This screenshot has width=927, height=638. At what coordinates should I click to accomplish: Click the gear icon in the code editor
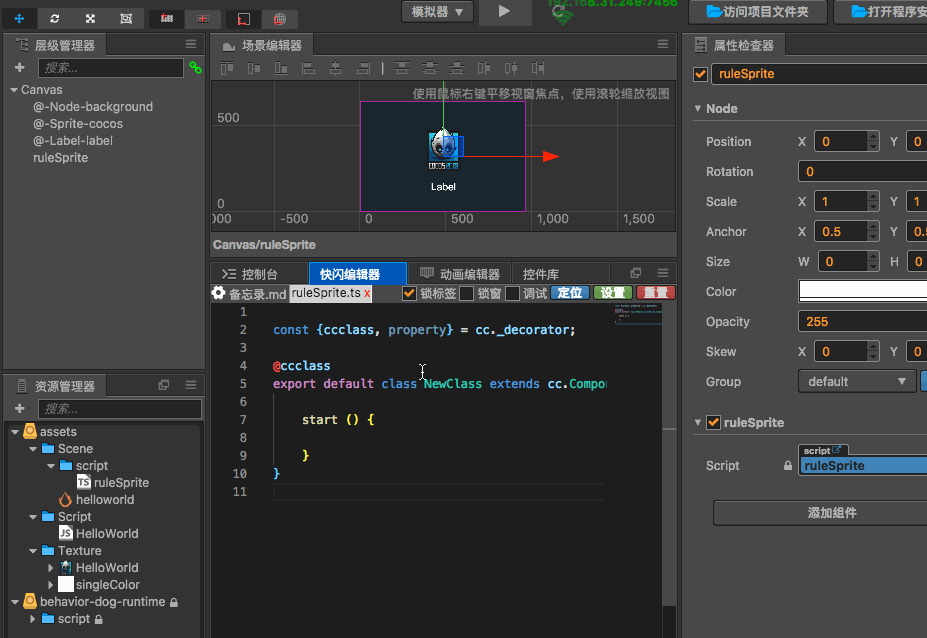click(x=219, y=293)
